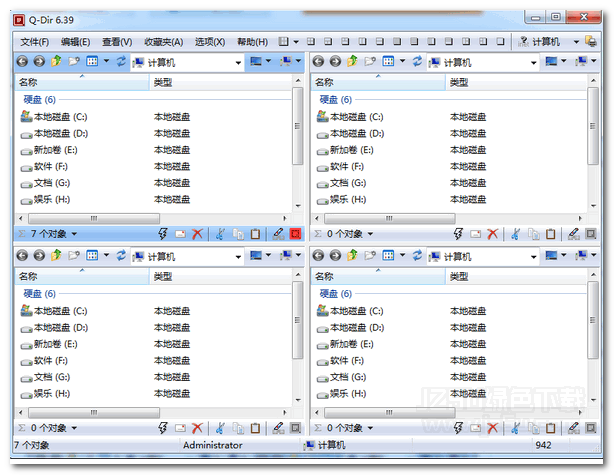Viewport: 614px width, 475px height.
Task: Click Copy icon in top-left pane
Action: (238, 234)
